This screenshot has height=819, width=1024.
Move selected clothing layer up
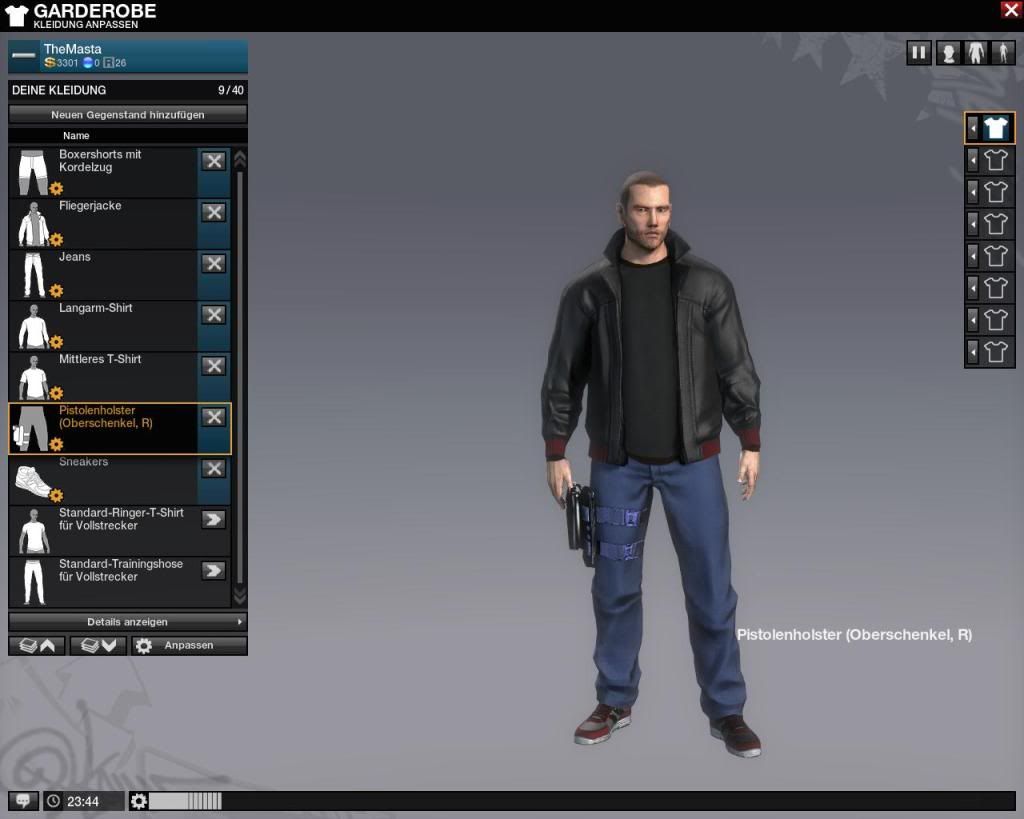pyautogui.click(x=38, y=646)
